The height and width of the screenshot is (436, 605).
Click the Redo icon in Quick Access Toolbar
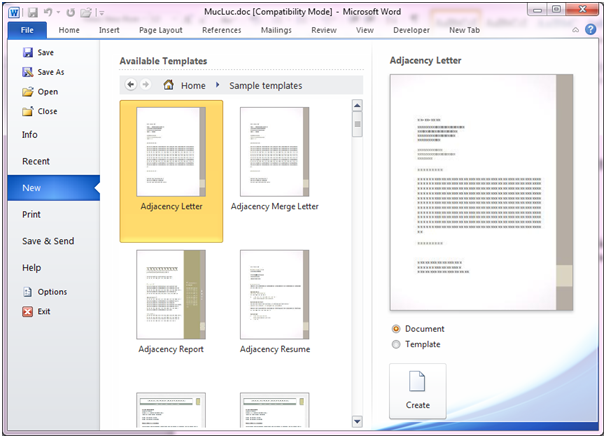tap(70, 12)
